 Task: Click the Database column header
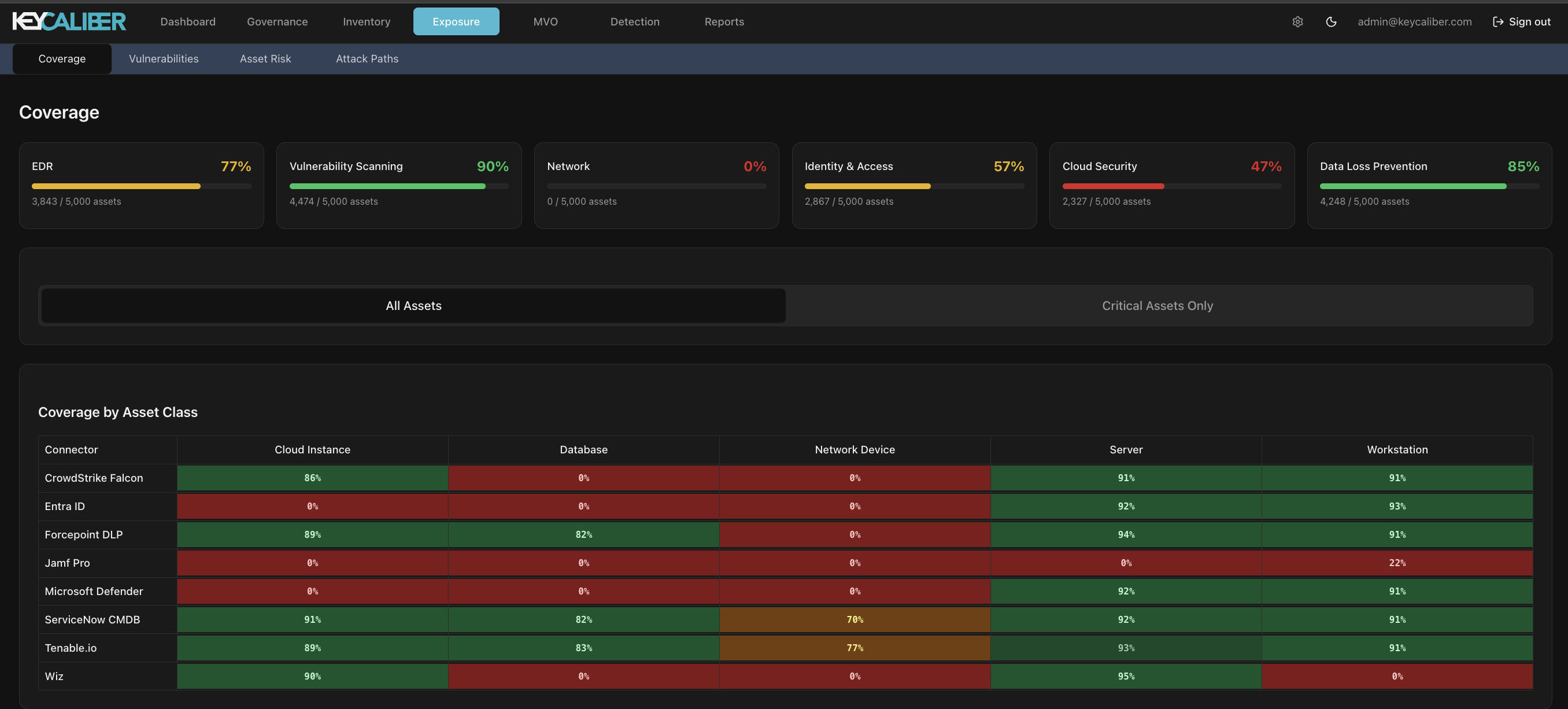pos(584,450)
